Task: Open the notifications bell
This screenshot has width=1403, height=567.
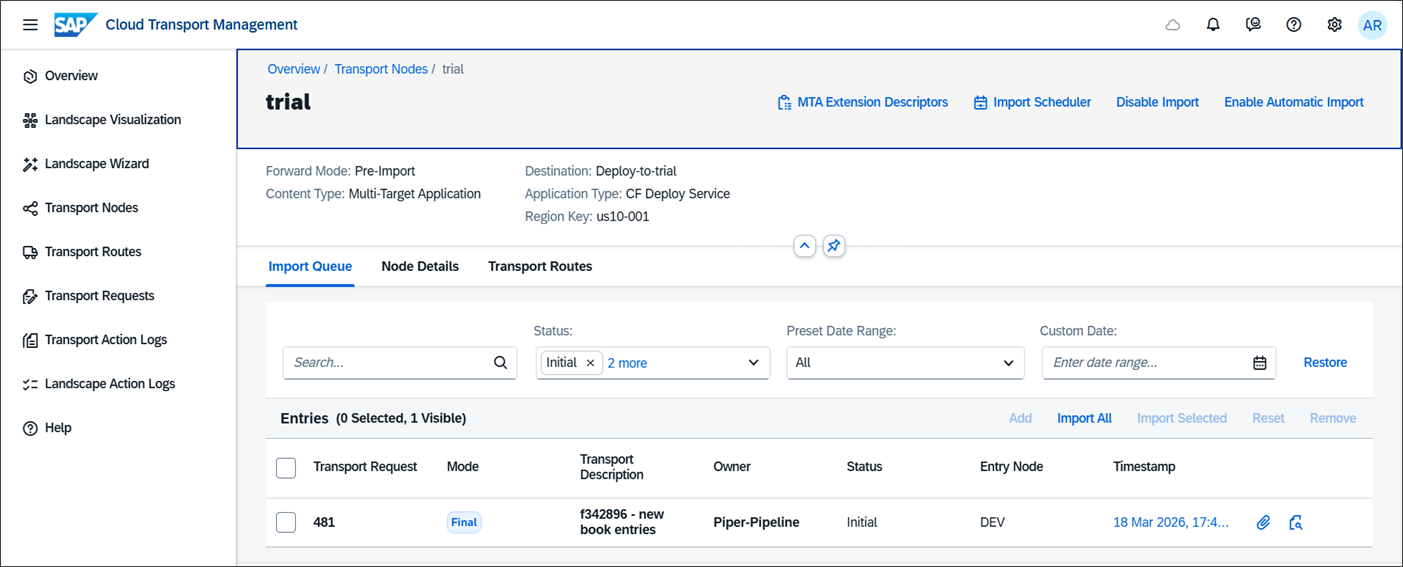Action: coord(1213,25)
